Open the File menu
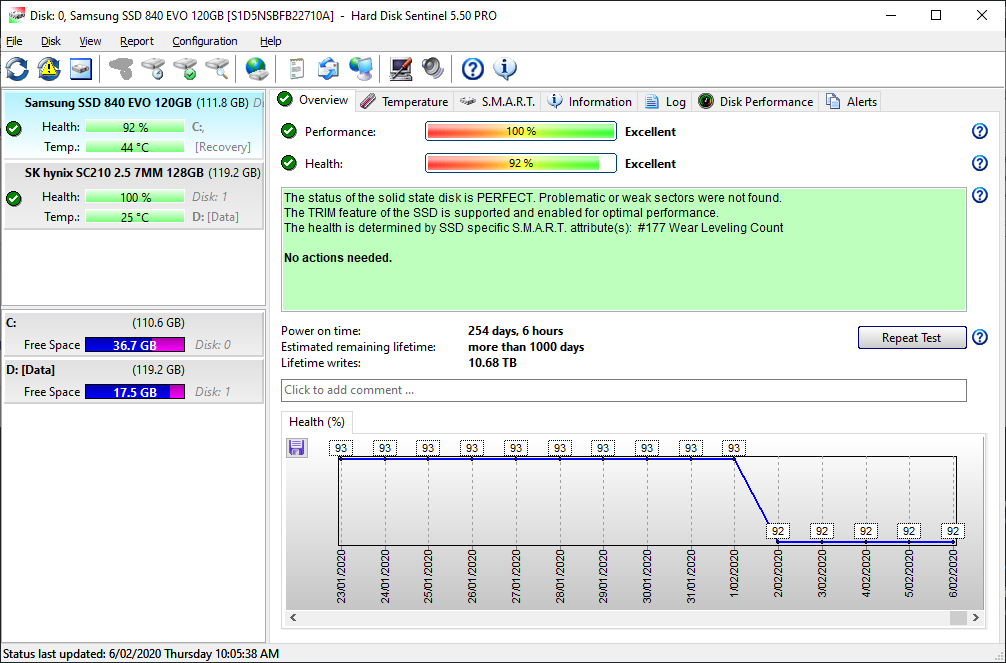This screenshot has width=1006, height=663. pos(14,41)
